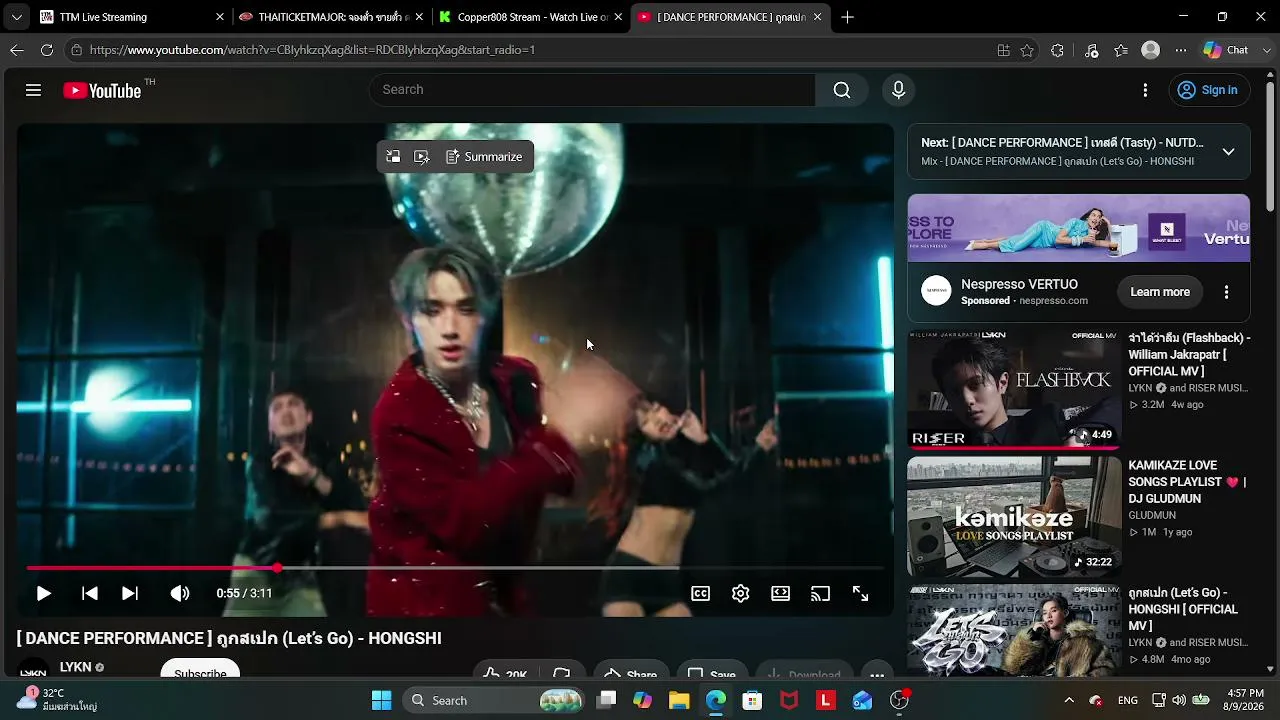Viewport: 1280px width, 720px height.
Task: Go to the previous video
Action: (x=89, y=593)
